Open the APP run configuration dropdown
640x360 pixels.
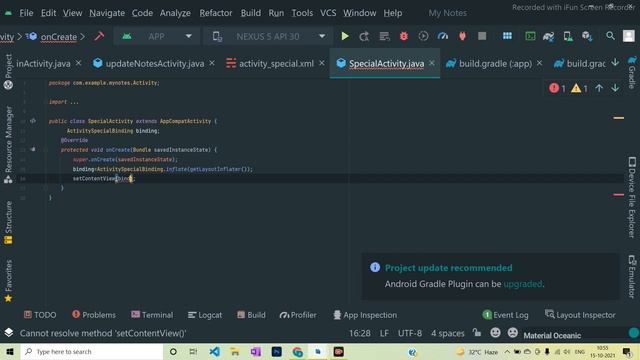click(156, 36)
